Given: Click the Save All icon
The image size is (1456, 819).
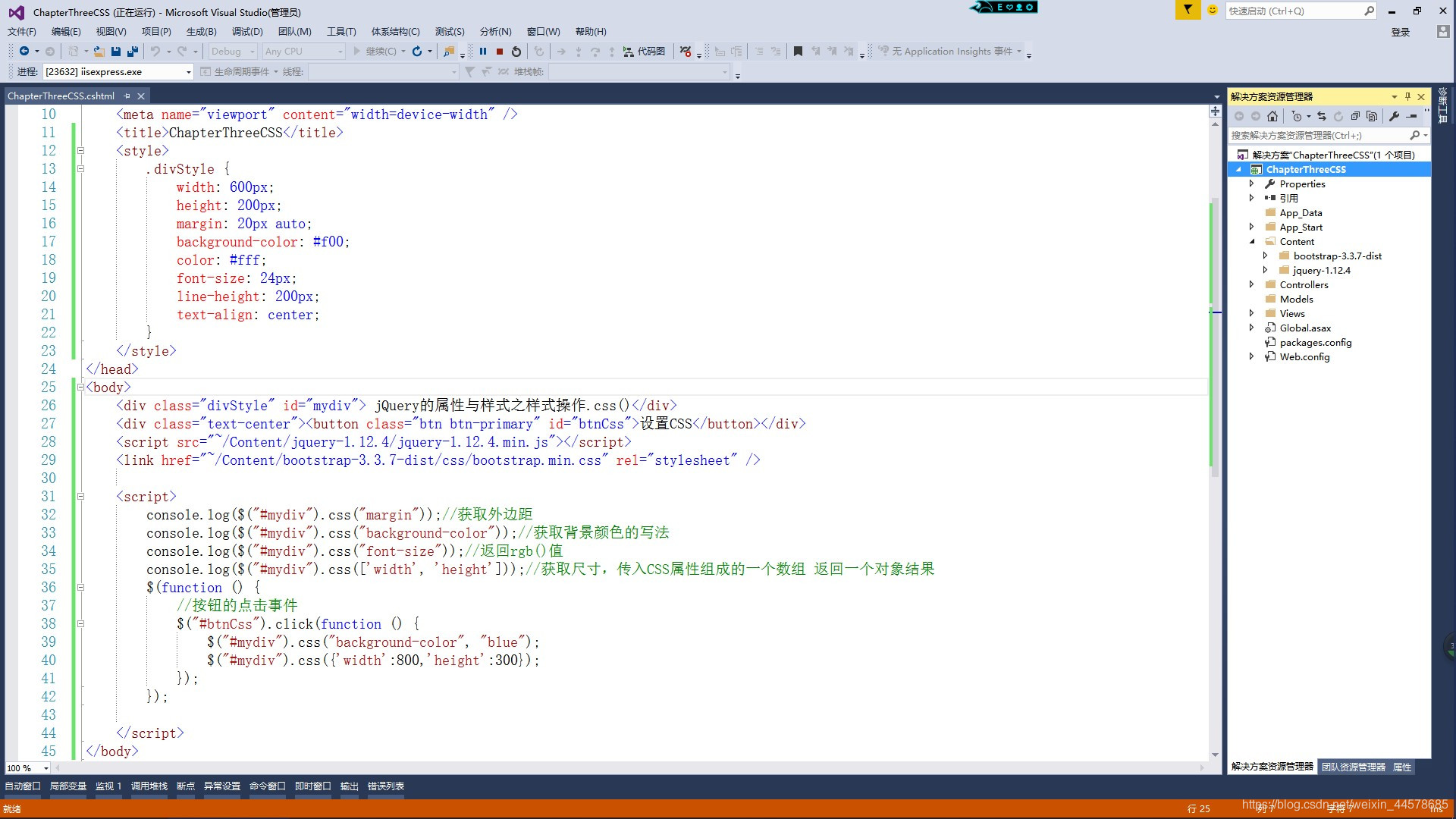Looking at the screenshot, I should pos(133,51).
